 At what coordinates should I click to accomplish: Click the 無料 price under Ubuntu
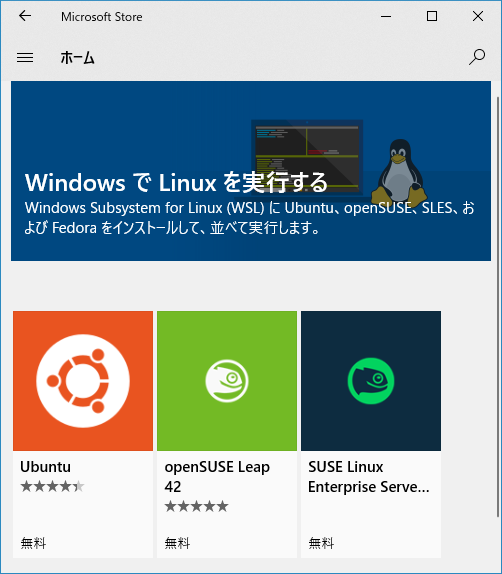point(33,543)
